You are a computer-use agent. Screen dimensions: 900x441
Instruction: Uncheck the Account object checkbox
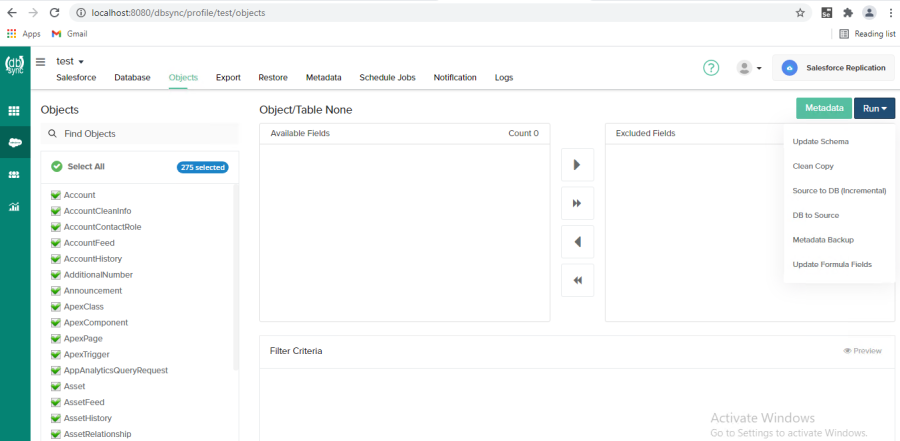pyautogui.click(x=56, y=195)
